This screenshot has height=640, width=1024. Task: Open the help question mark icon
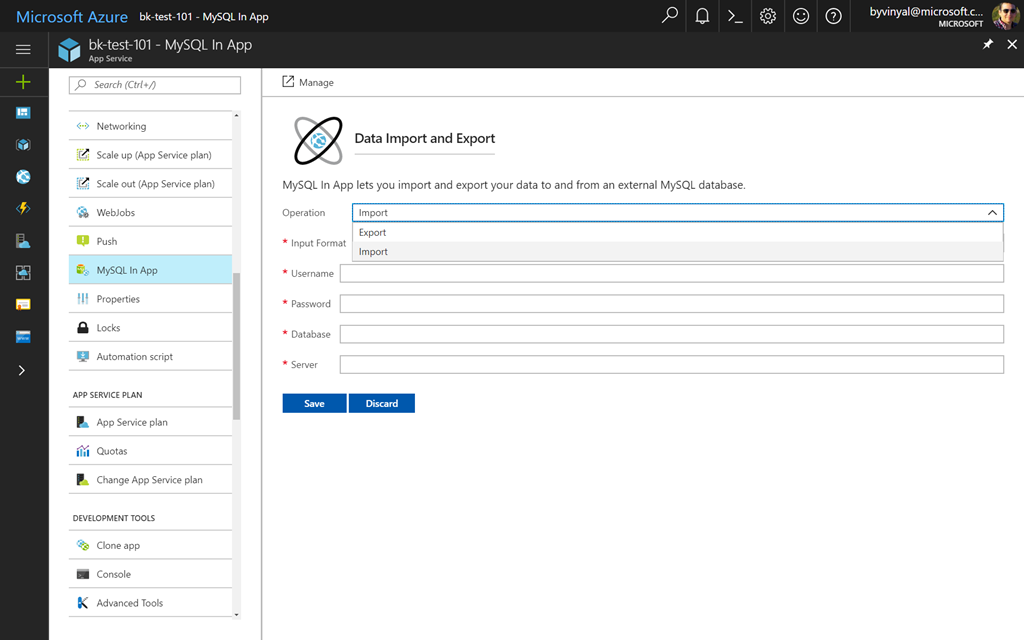(833, 16)
